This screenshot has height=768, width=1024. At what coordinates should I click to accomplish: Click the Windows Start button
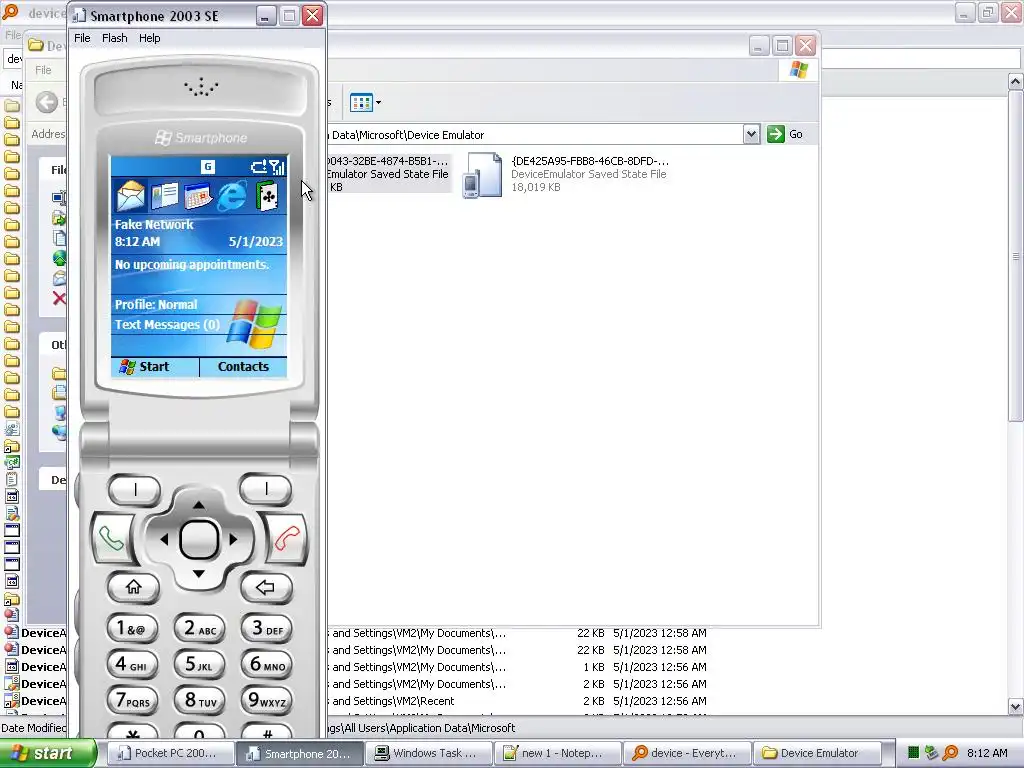(x=48, y=753)
